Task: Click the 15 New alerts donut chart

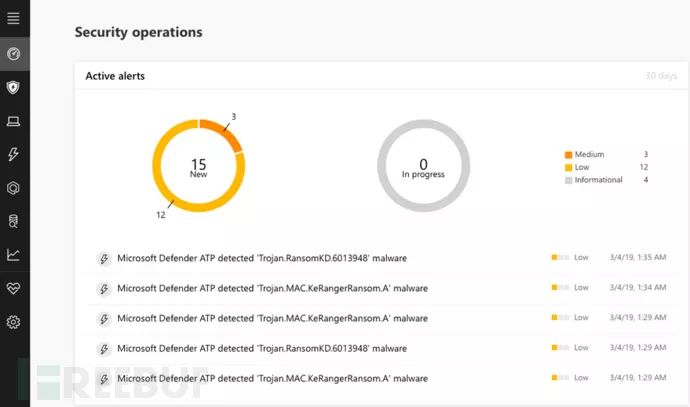Action: click(x=198, y=165)
